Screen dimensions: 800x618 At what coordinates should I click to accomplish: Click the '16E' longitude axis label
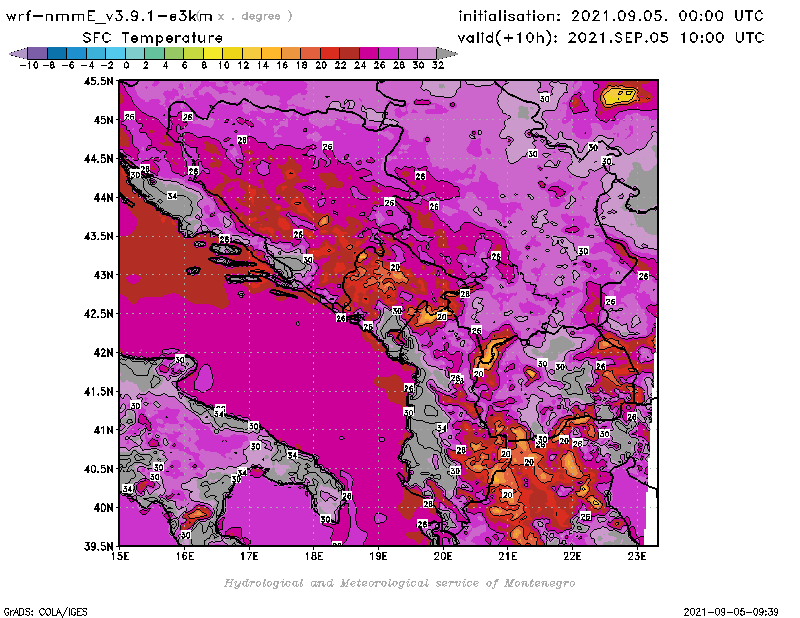click(x=185, y=556)
